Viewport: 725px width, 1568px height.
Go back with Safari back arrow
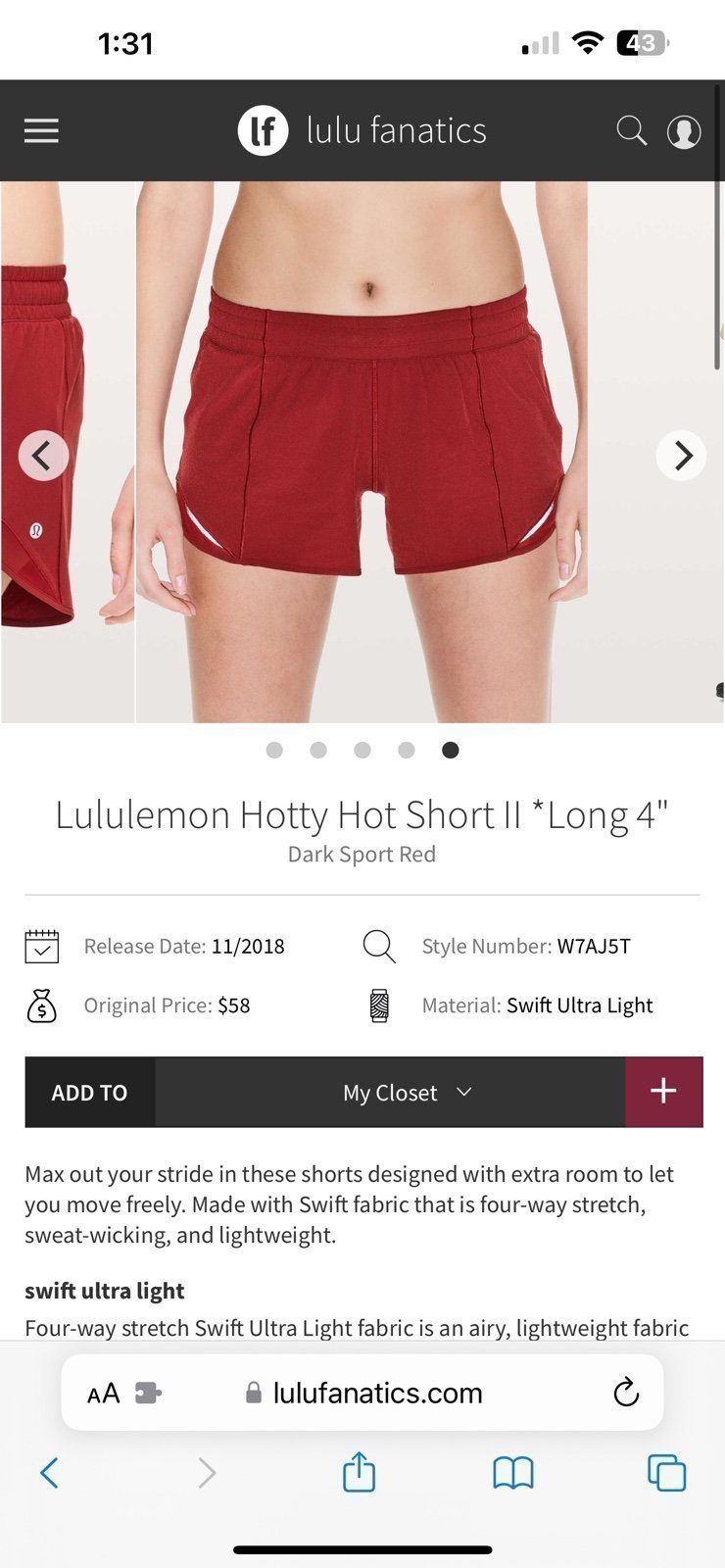pyautogui.click(x=49, y=1472)
